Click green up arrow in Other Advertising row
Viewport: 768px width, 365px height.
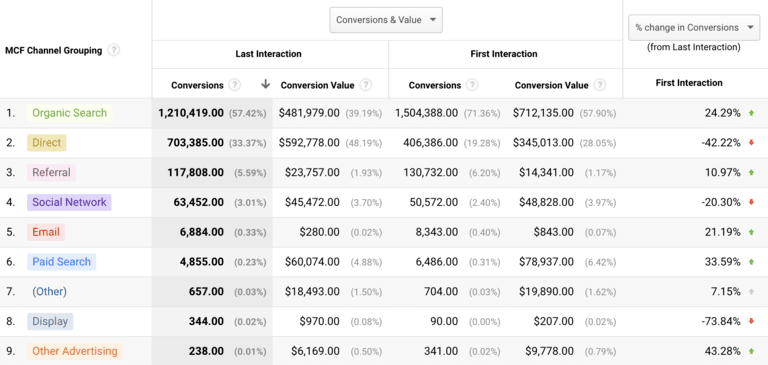[x=751, y=351]
